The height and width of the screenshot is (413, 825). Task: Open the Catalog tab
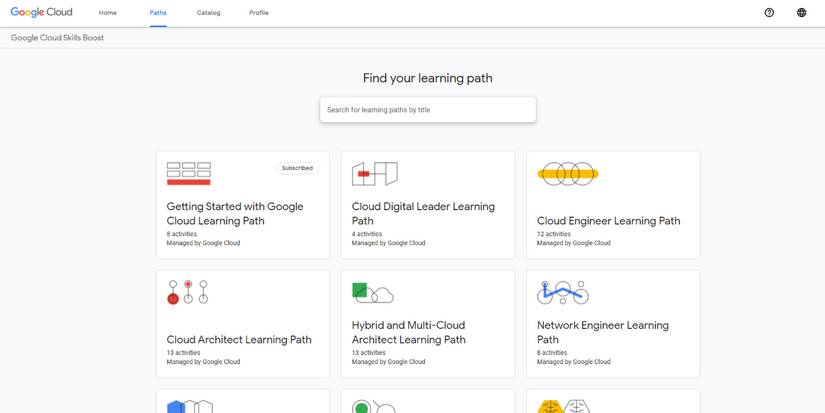click(209, 13)
